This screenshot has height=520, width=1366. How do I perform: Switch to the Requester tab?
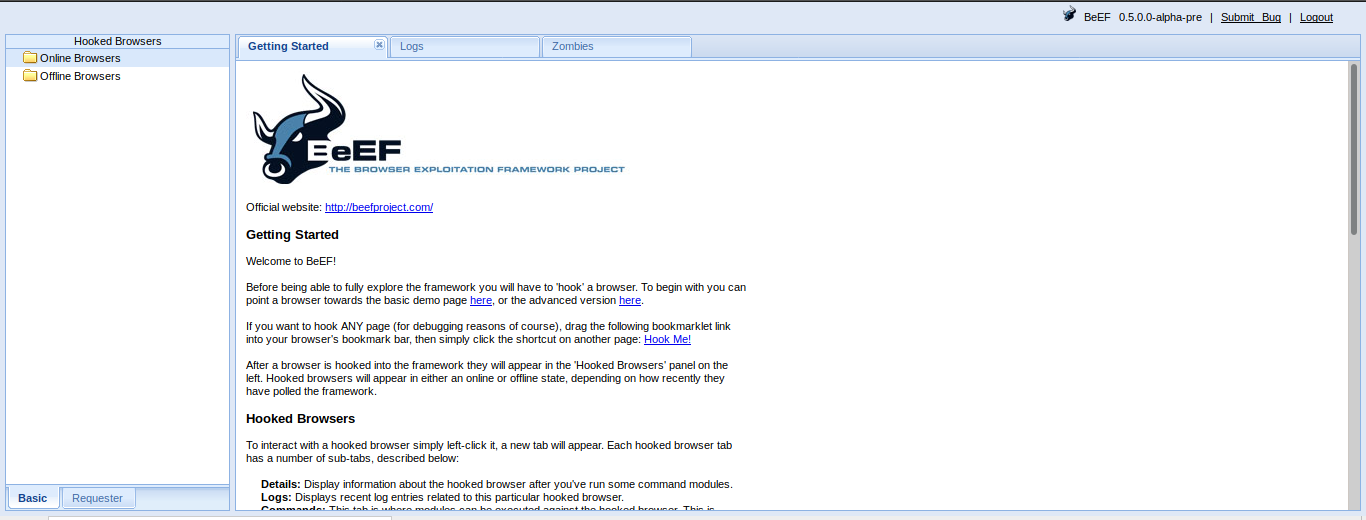98,498
